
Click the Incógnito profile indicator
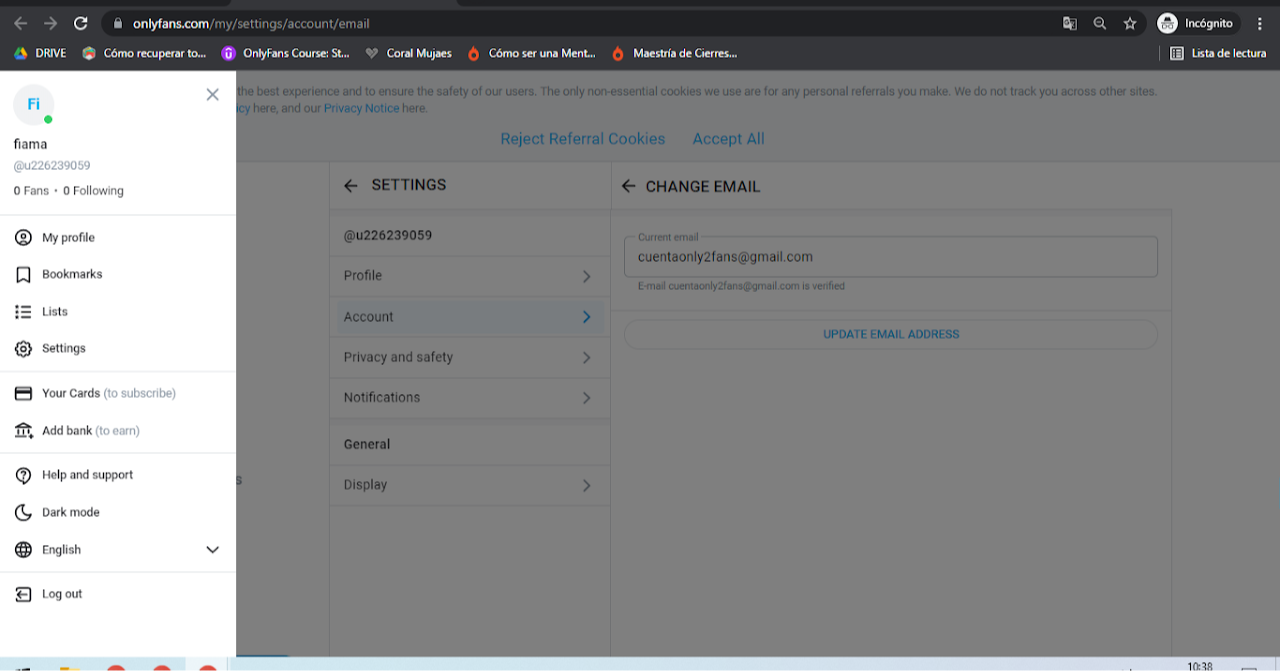[1196, 23]
